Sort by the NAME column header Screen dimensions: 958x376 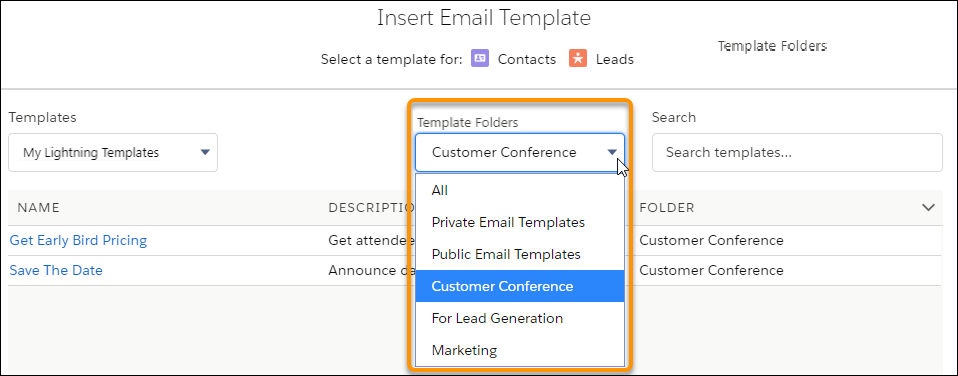[x=38, y=208]
